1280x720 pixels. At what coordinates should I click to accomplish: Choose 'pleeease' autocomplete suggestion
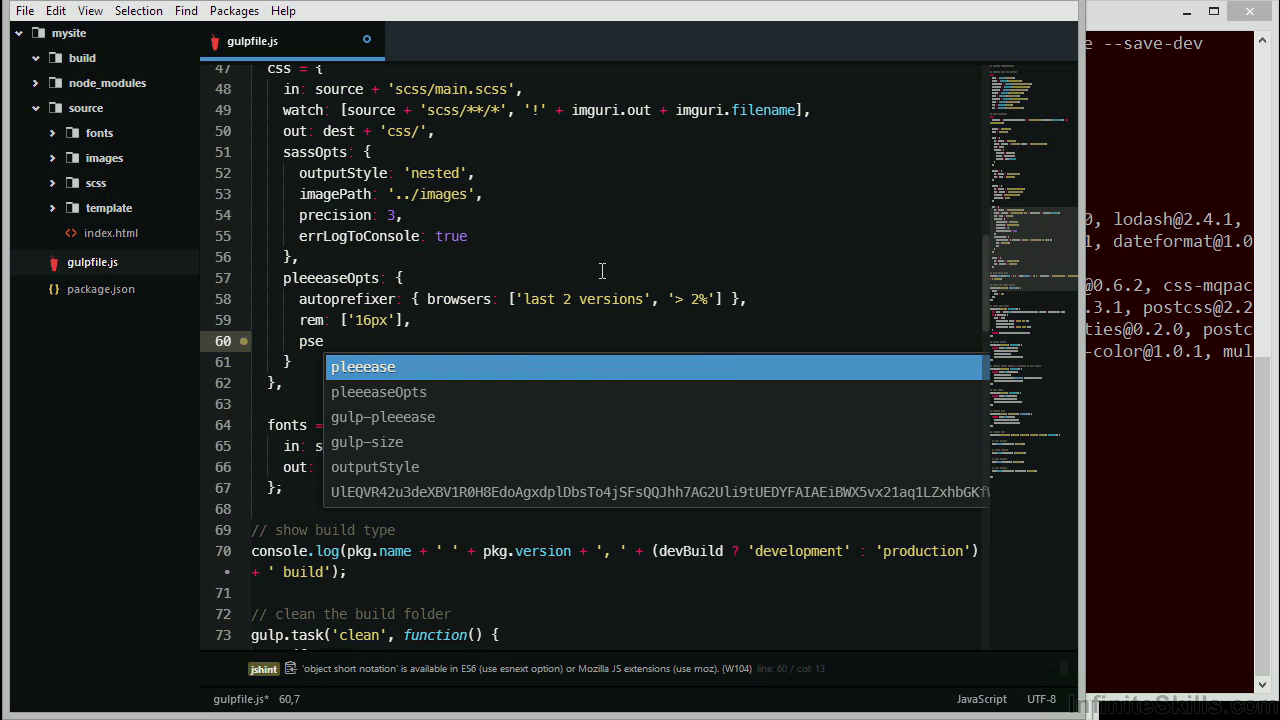click(655, 367)
